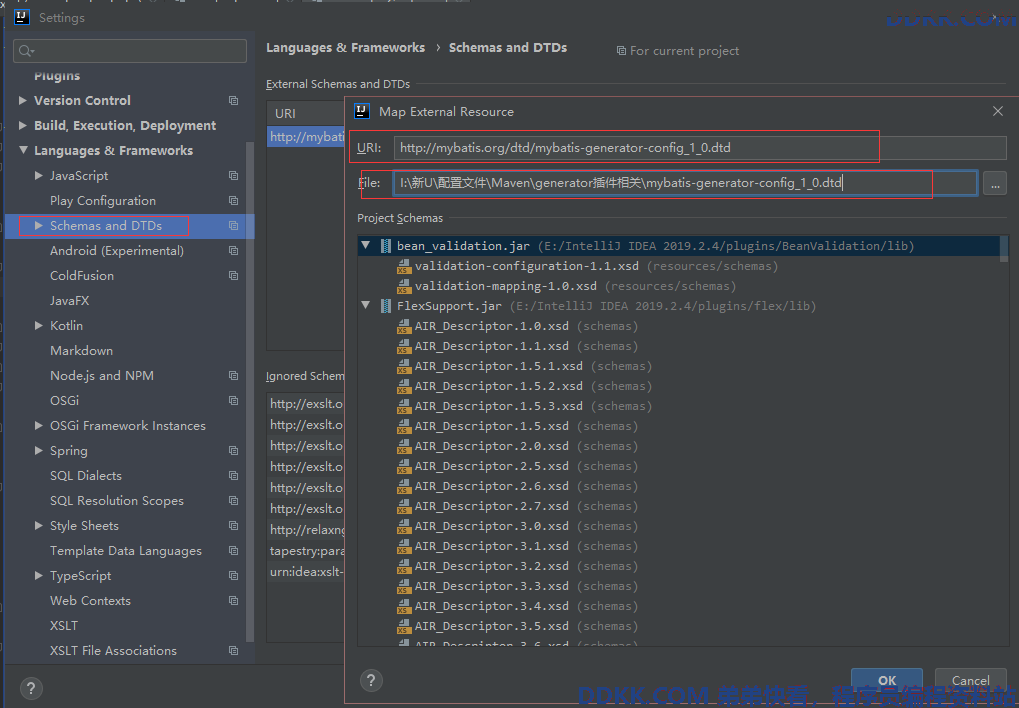Click the project-level icon next to Schemas and DTDs
Image resolution: width=1019 pixels, height=708 pixels.
[x=233, y=226]
